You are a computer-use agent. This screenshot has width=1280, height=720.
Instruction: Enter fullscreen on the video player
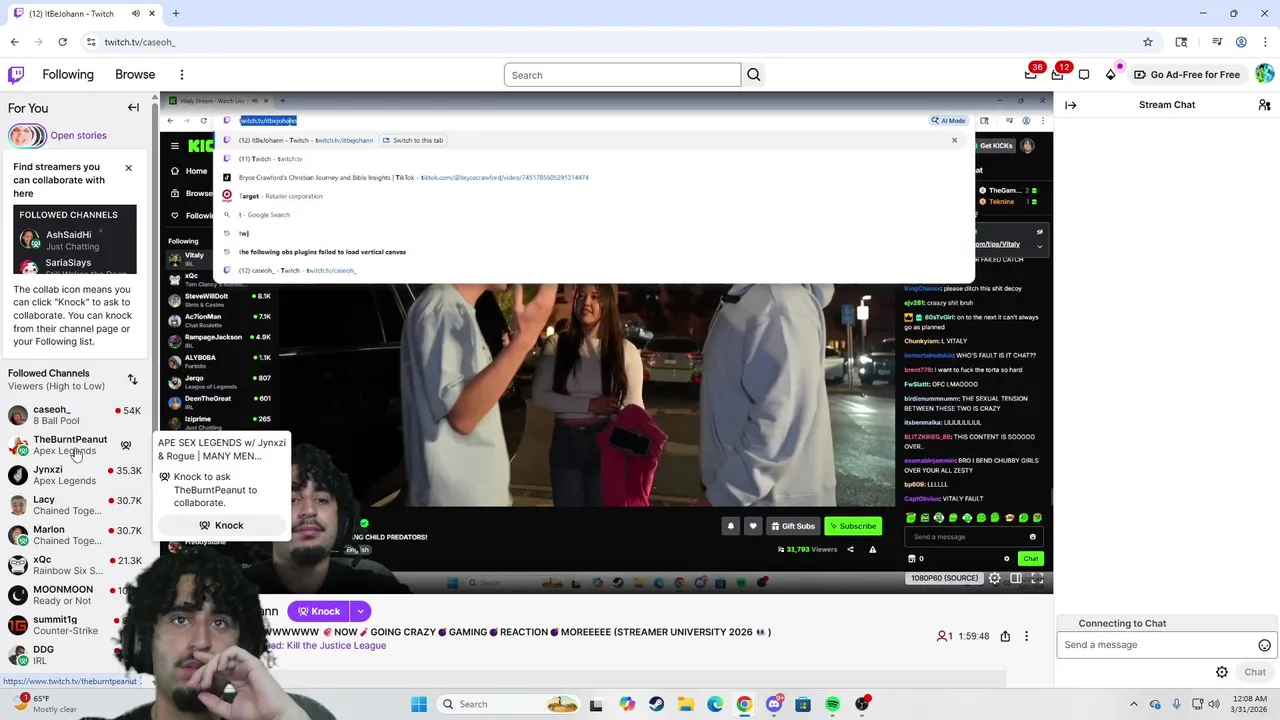pyautogui.click(x=1037, y=578)
